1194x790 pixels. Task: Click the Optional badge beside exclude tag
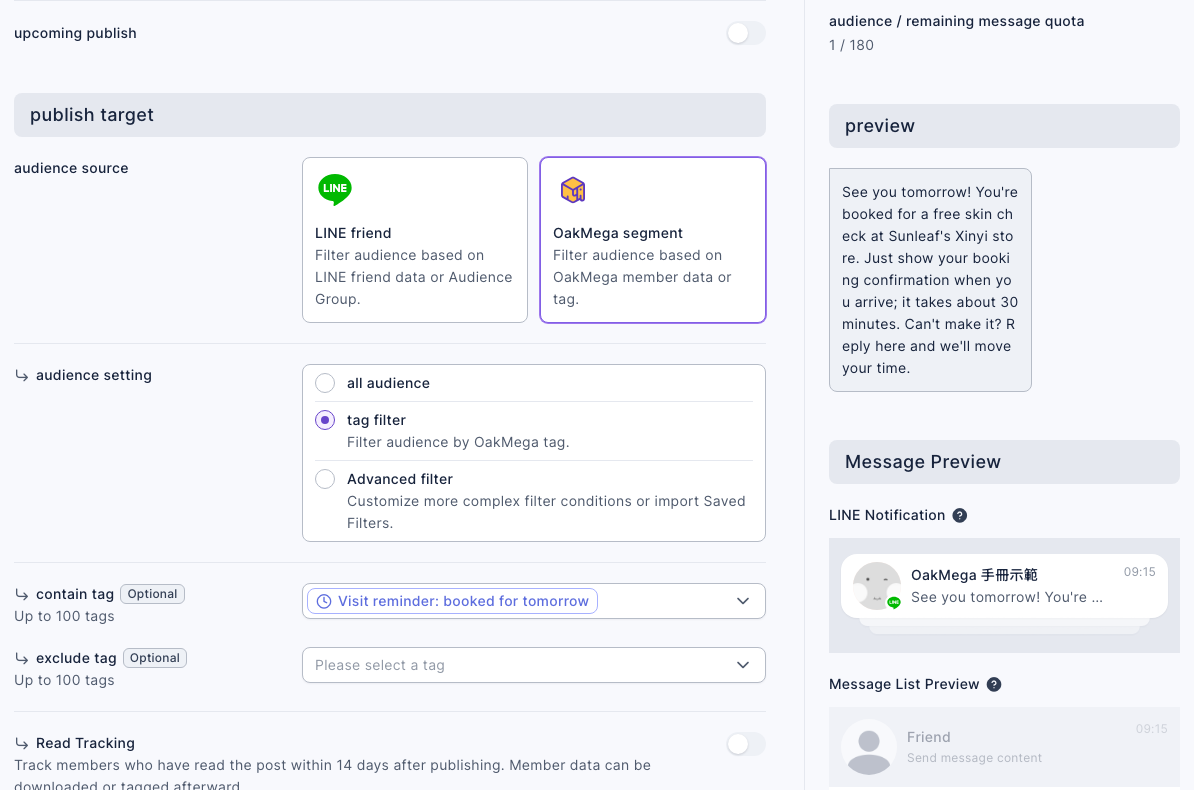click(x=155, y=658)
